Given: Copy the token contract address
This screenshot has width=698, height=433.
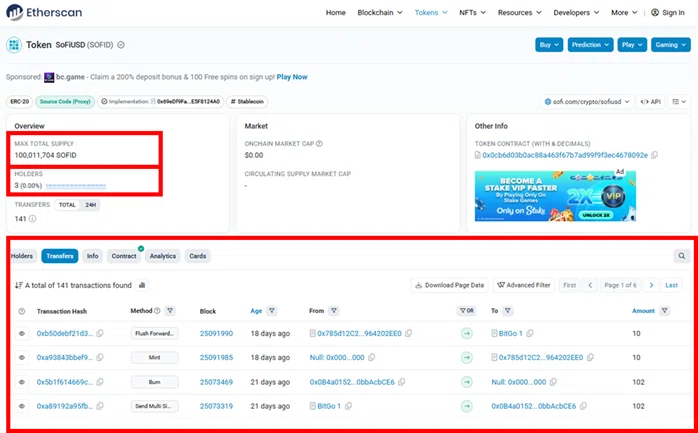Looking at the screenshot, I should click(x=654, y=155).
